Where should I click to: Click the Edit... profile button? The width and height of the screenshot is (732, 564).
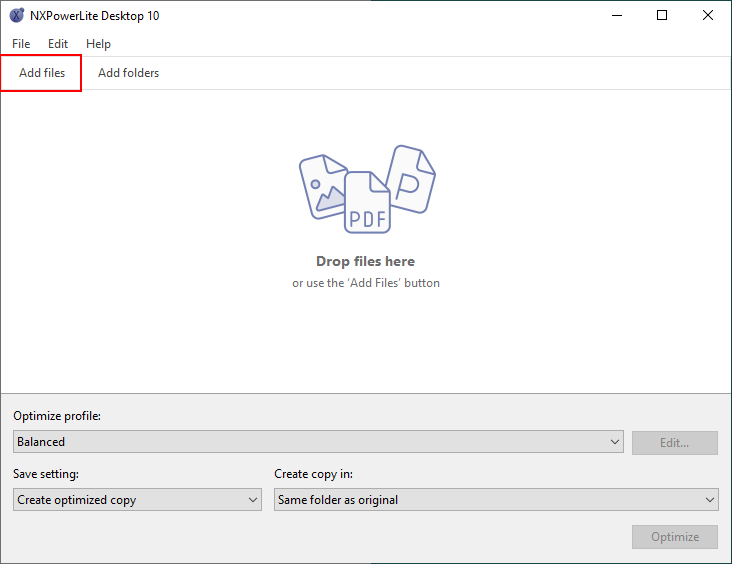(x=675, y=443)
